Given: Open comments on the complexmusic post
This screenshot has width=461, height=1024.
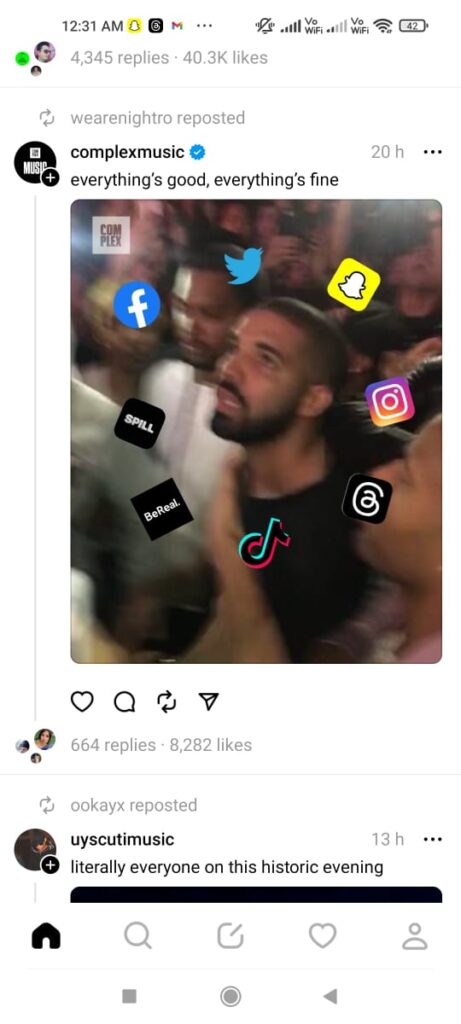Looking at the screenshot, I should click(125, 701).
